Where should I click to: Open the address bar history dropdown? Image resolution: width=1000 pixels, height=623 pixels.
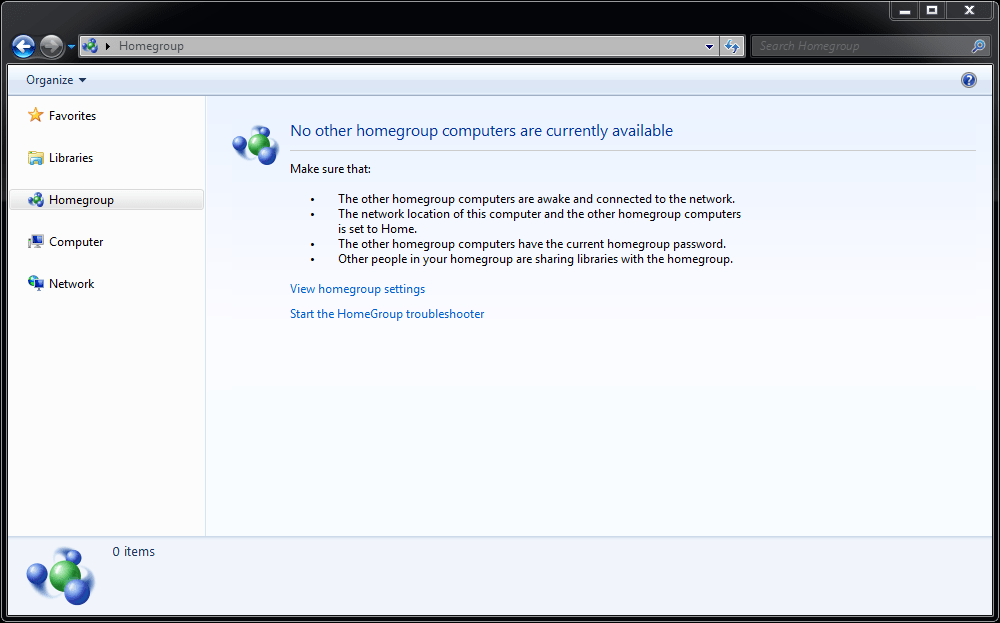tap(710, 46)
